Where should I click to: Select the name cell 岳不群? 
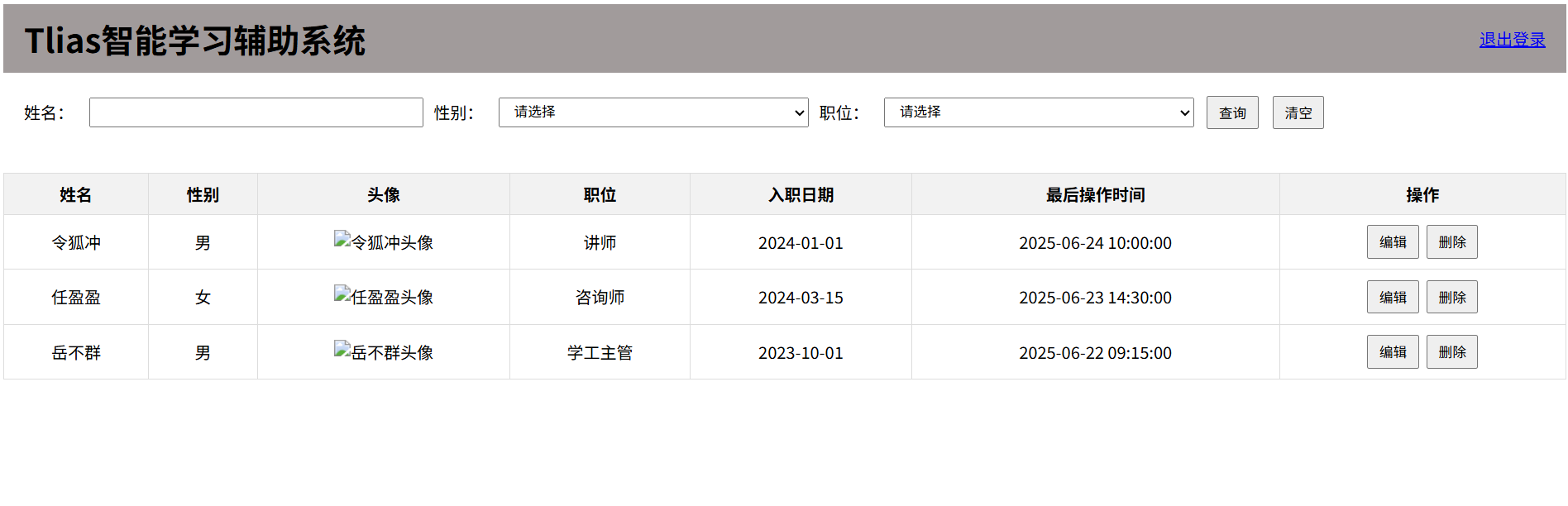76,352
